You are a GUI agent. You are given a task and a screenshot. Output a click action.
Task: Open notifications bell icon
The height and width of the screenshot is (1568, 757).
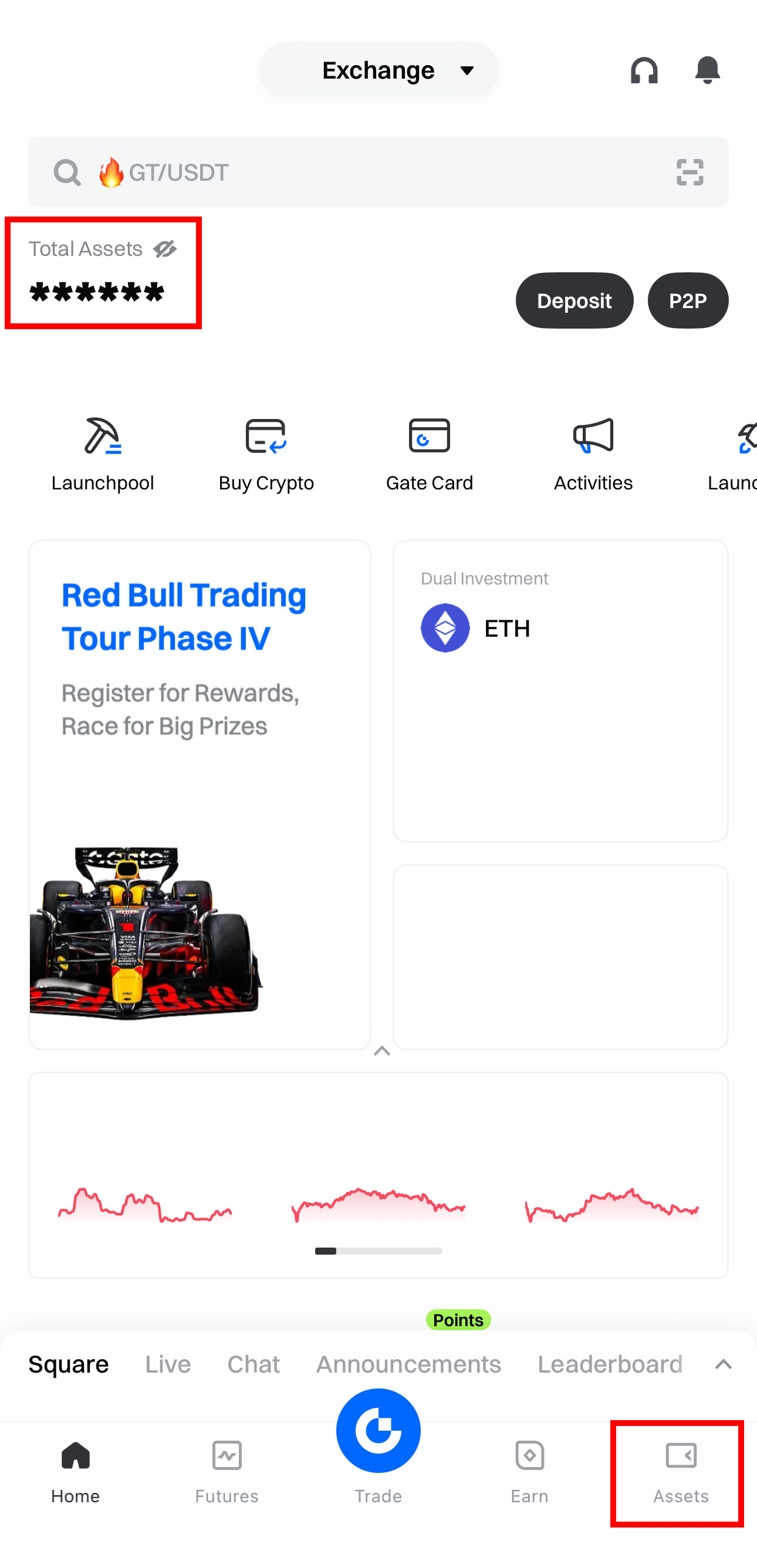point(707,70)
